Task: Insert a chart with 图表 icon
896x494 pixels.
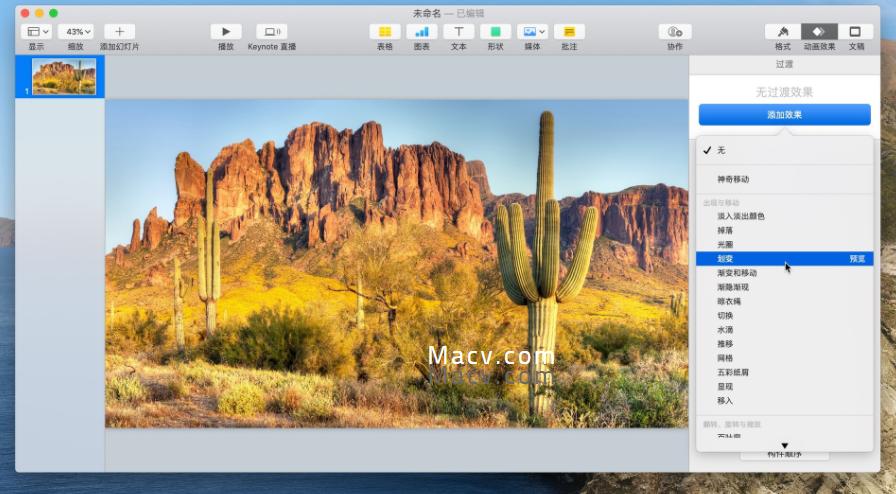Action: pos(422,31)
